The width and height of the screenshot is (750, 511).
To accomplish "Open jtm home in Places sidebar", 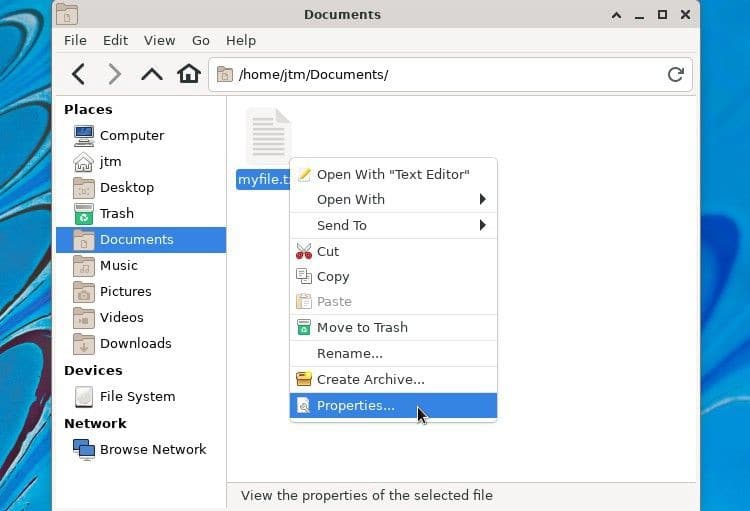I will coord(141,162).
